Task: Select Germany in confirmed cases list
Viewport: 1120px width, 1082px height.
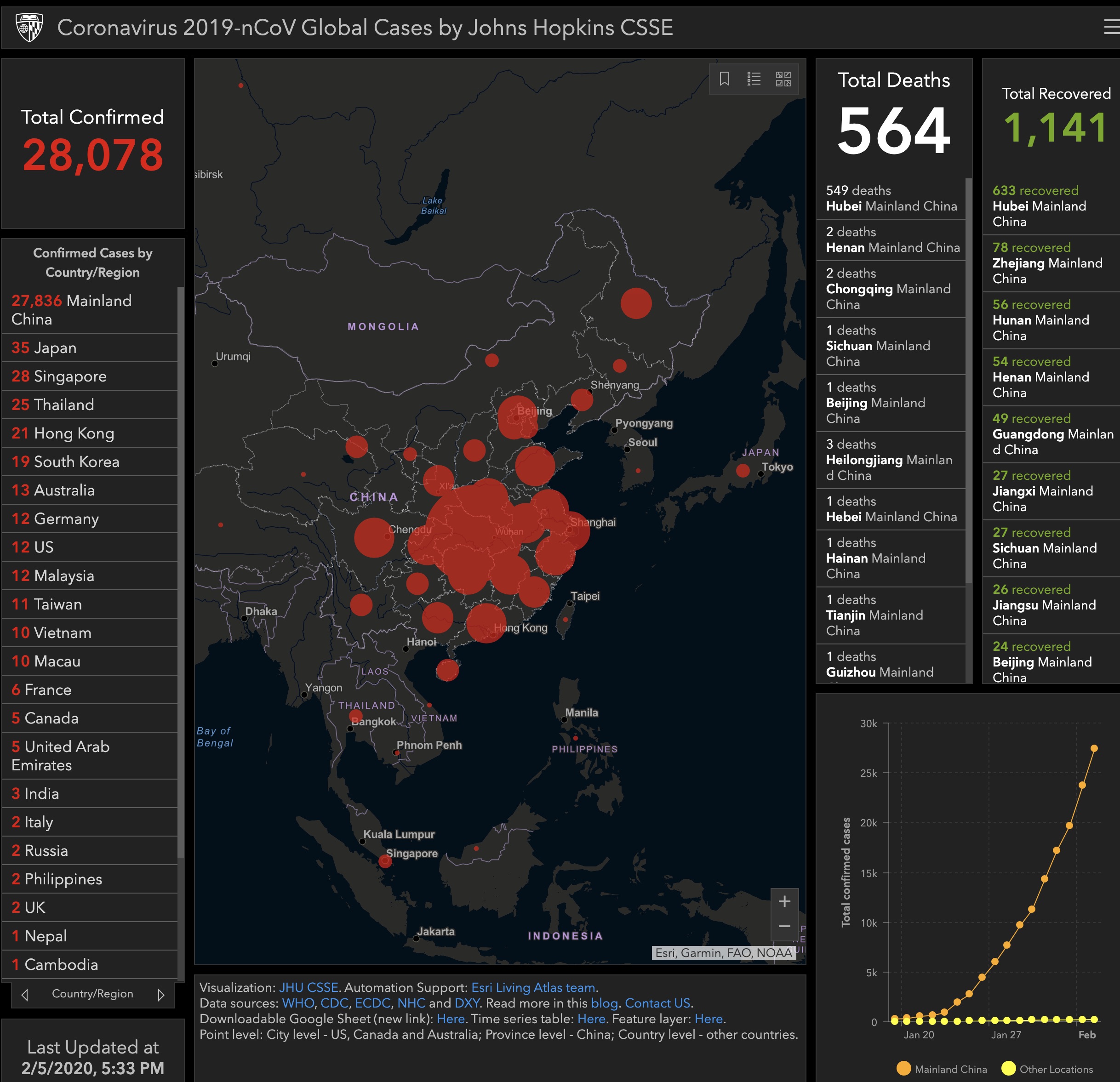Action: tap(90, 519)
